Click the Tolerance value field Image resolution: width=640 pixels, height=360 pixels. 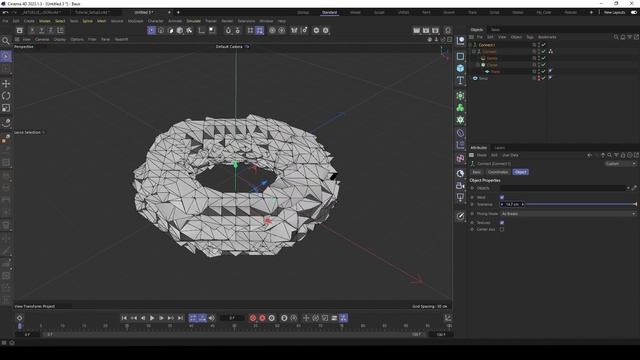coord(512,204)
